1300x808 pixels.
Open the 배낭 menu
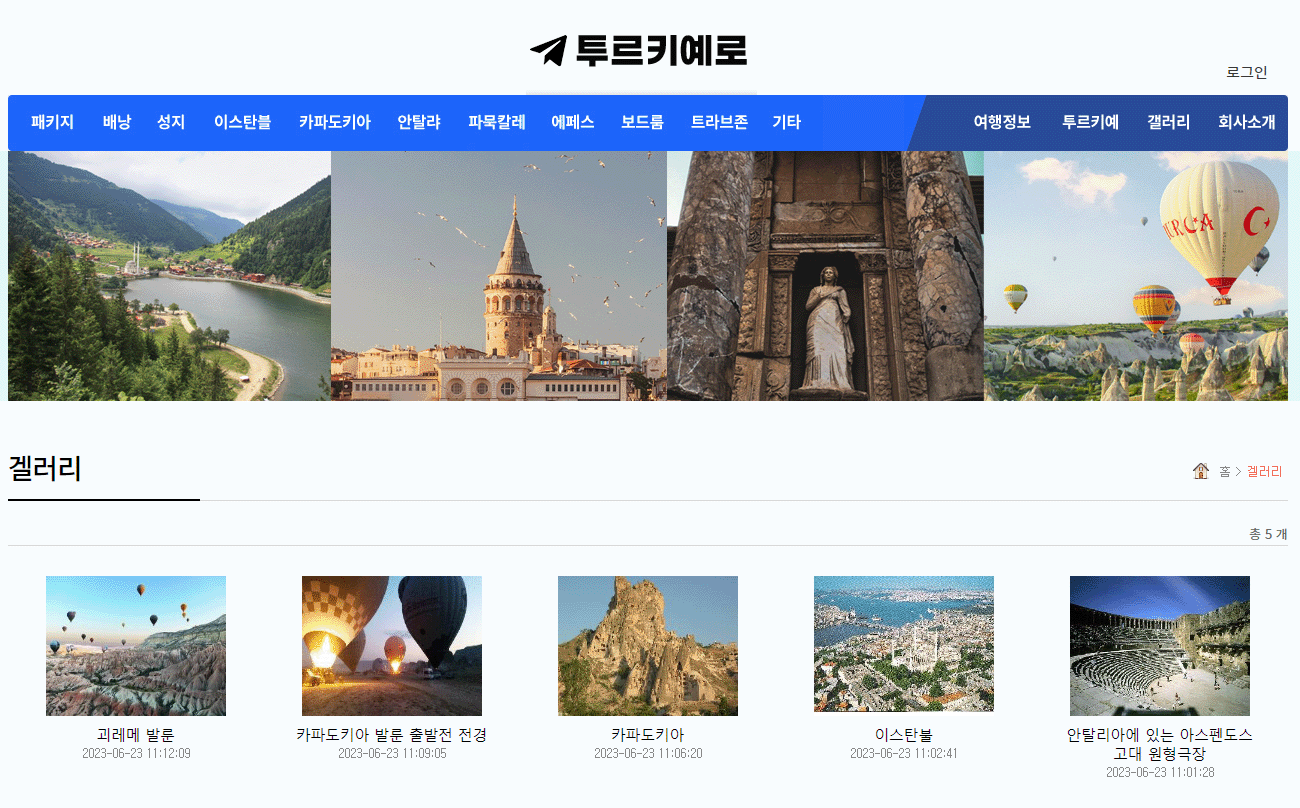[x=116, y=123]
